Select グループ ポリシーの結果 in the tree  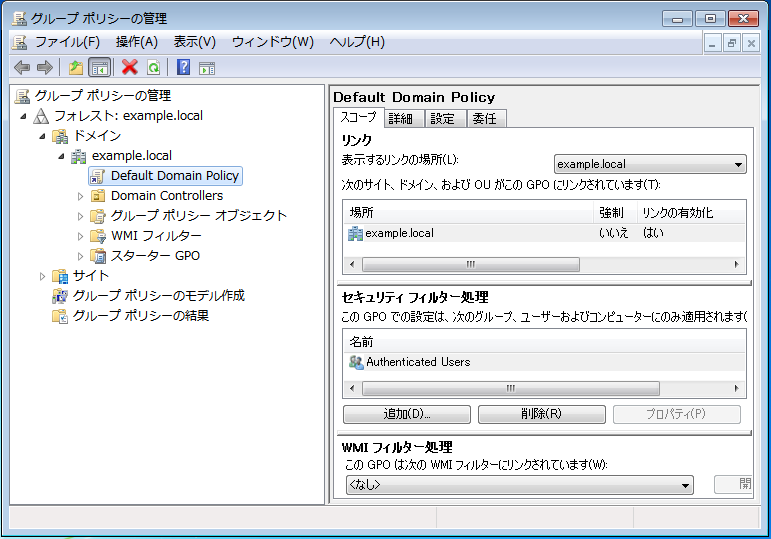(141, 316)
